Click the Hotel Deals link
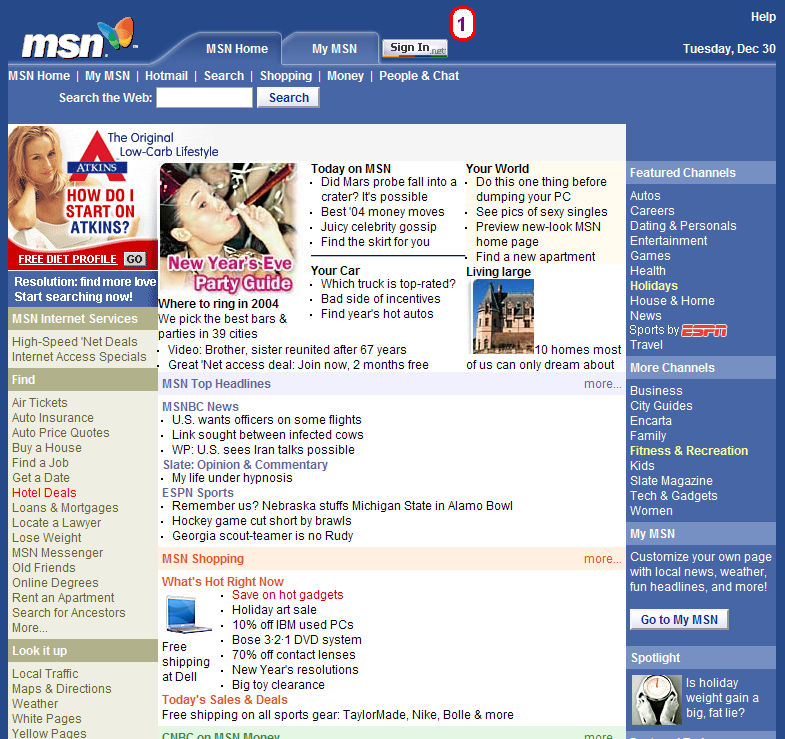This screenshot has height=739, width=785. click(x=44, y=493)
